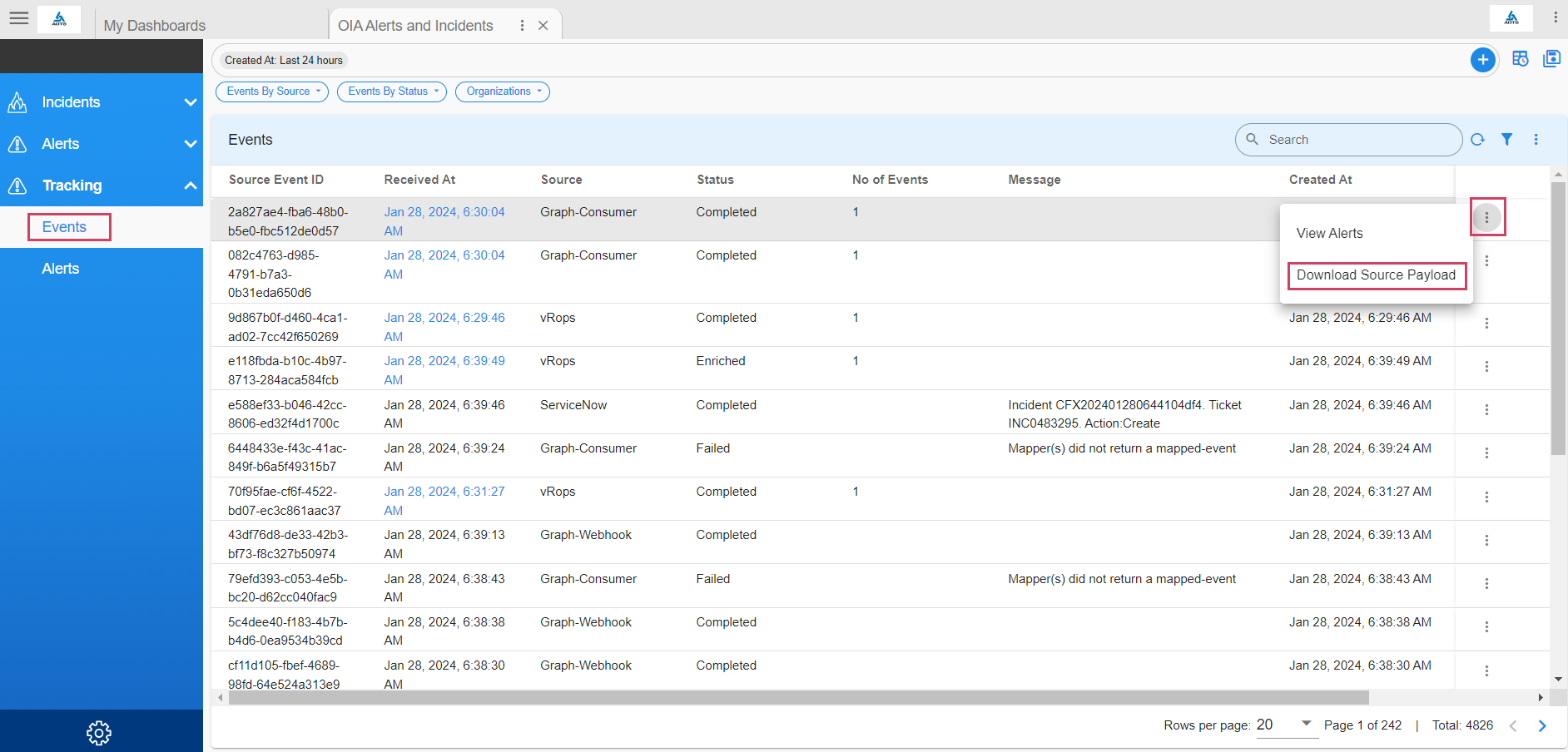Image resolution: width=1568 pixels, height=752 pixels.
Task: Go to next page of events
Action: click(1541, 725)
